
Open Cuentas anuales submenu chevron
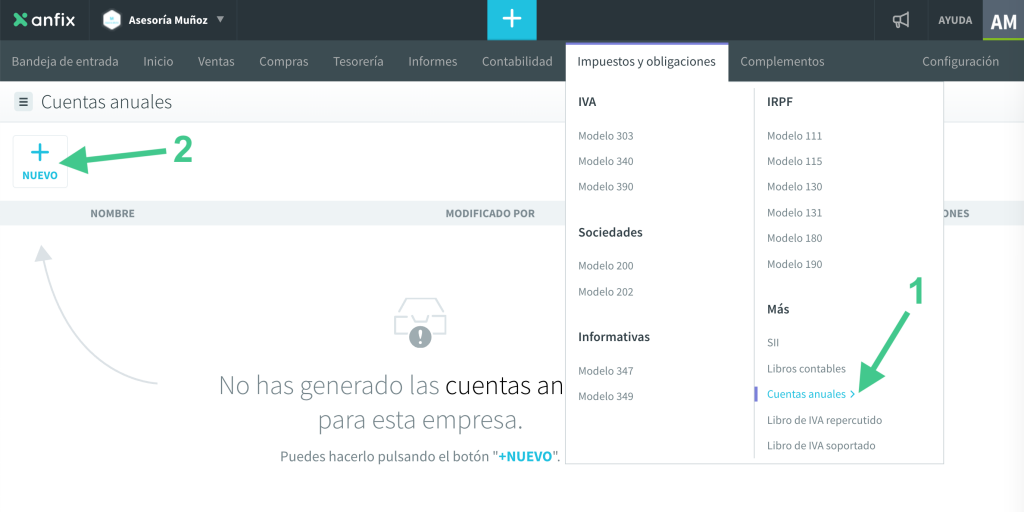(x=852, y=394)
